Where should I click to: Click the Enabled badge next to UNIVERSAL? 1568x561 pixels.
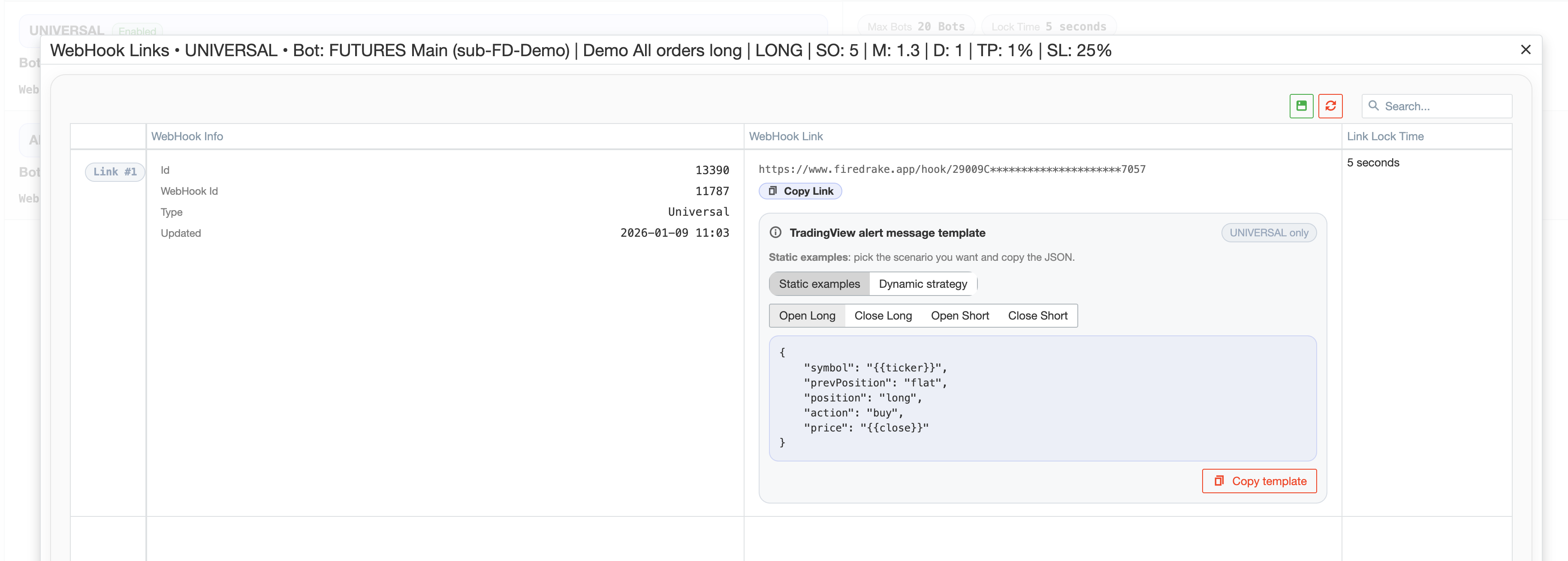click(x=138, y=31)
